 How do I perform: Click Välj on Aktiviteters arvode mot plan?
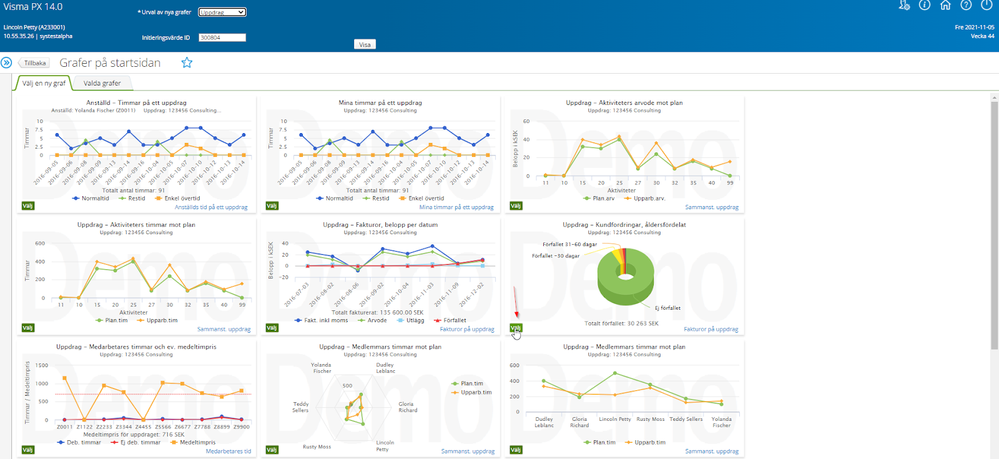[516, 207]
